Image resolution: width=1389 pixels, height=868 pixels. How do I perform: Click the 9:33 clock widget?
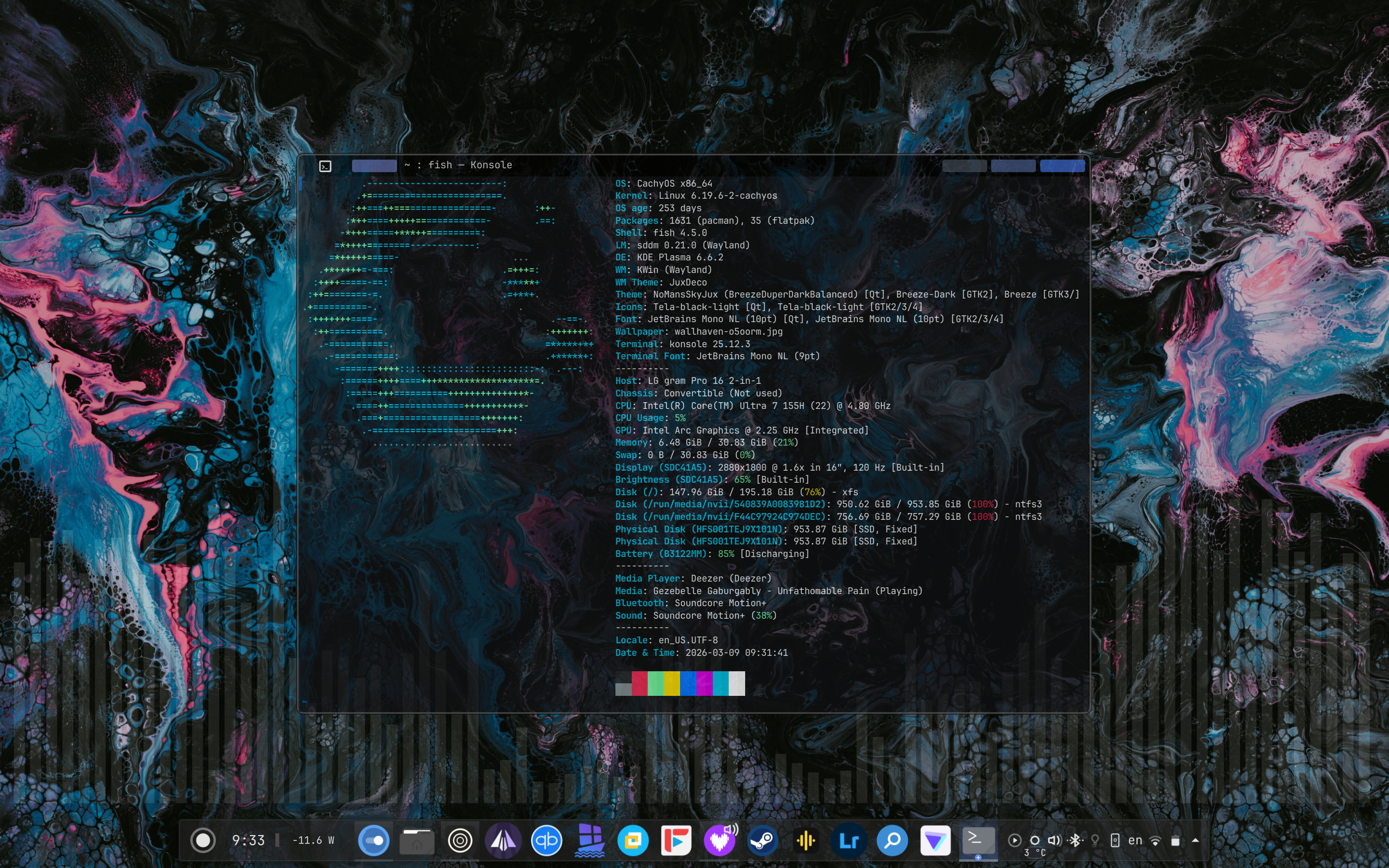(248, 841)
